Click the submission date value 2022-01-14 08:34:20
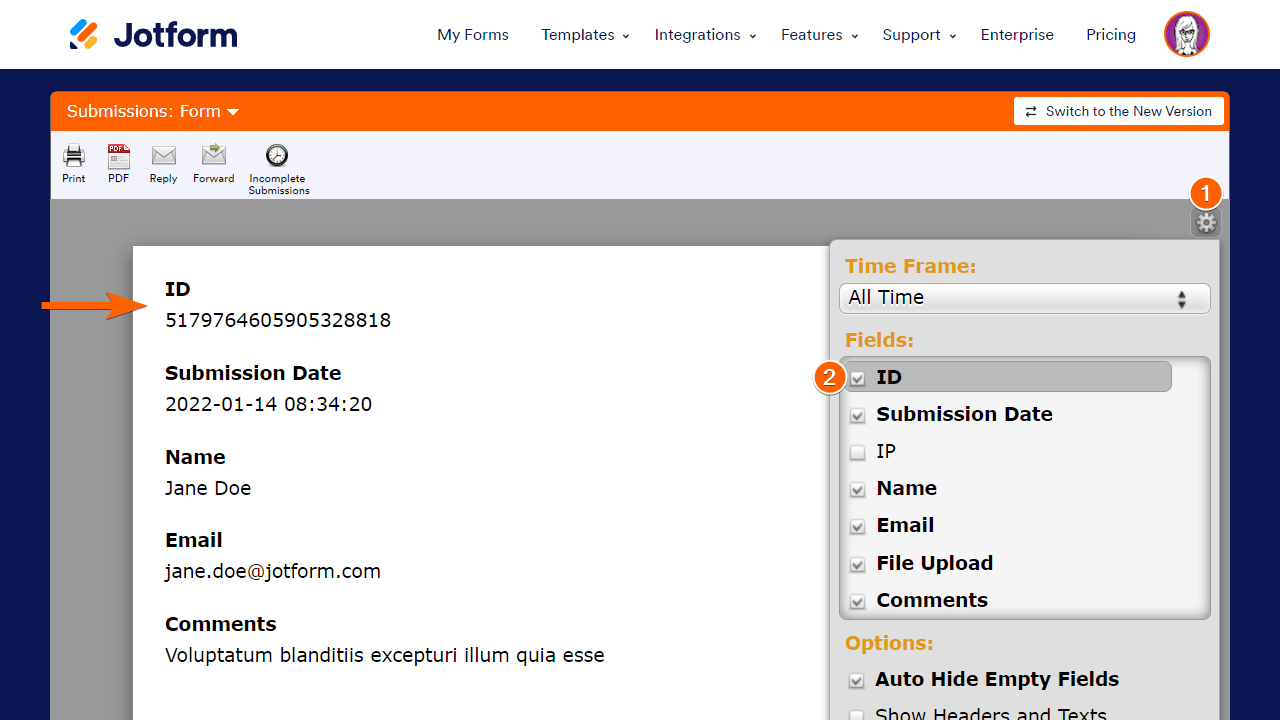Viewport: 1280px width, 720px height. [268, 405]
